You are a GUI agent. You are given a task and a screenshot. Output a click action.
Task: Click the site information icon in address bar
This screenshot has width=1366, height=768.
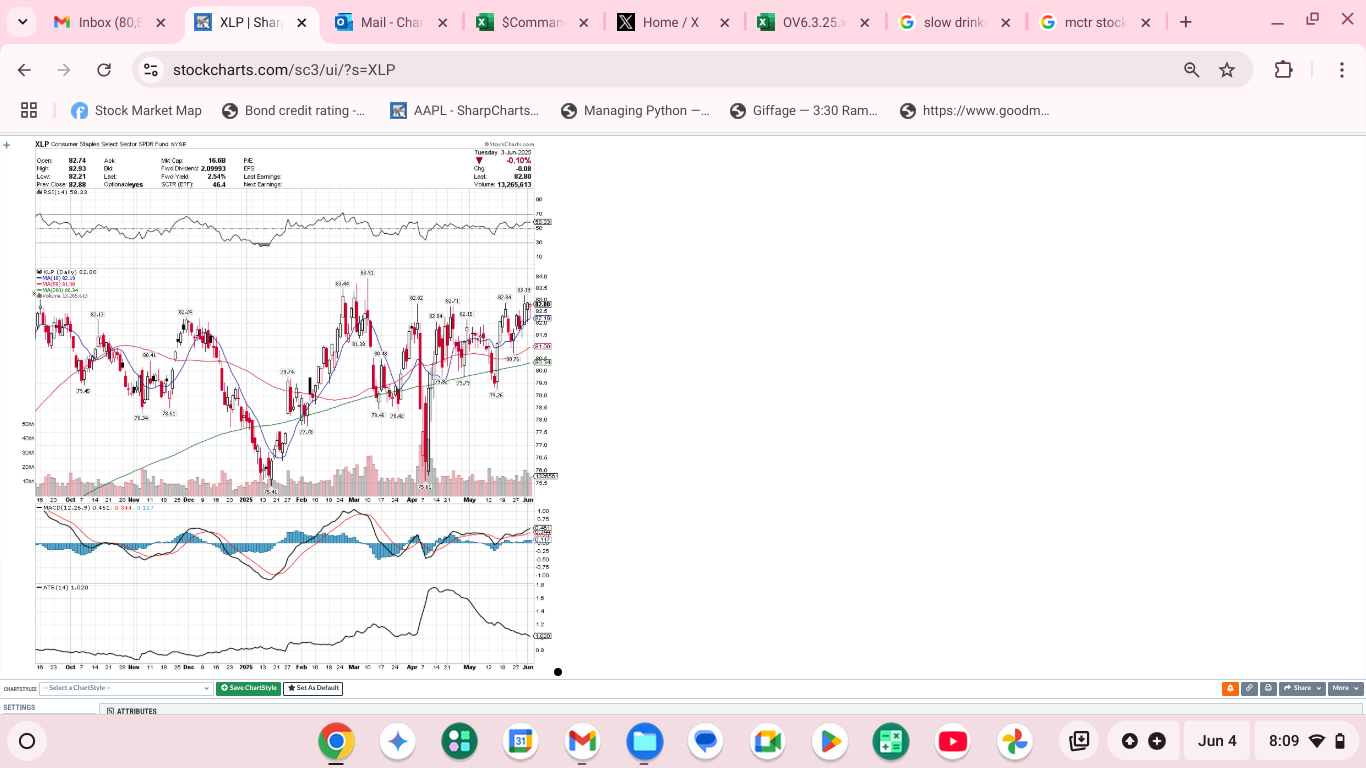(151, 70)
